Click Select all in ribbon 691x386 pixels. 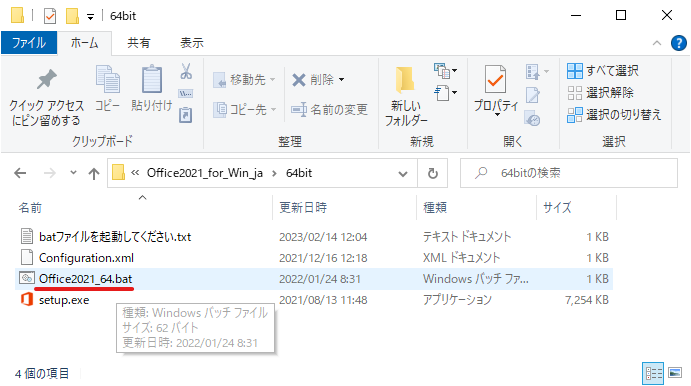[x=602, y=71]
